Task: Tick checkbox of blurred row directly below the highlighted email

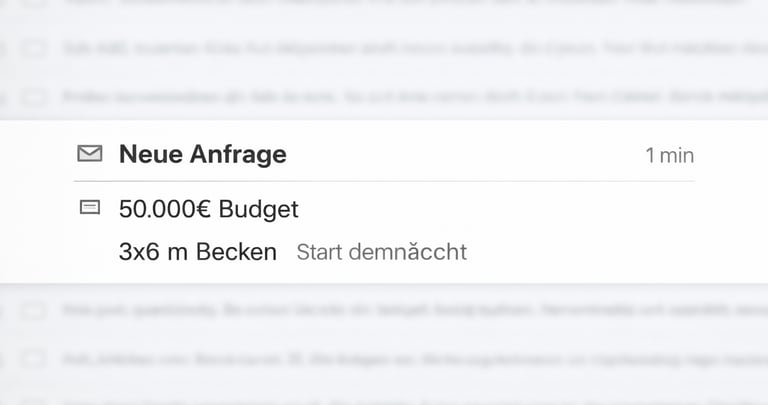Action: [x=34, y=310]
